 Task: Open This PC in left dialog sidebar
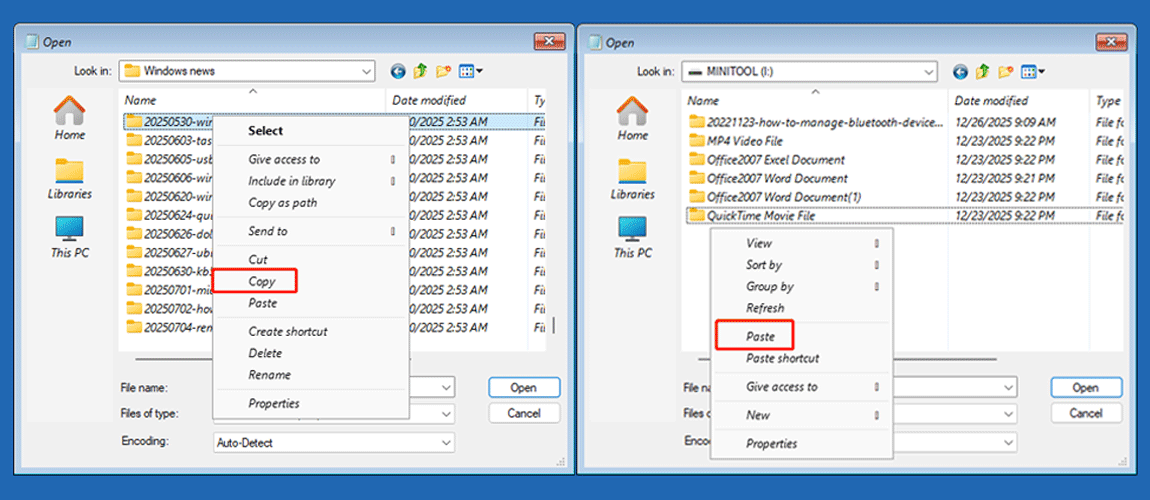[x=70, y=237]
